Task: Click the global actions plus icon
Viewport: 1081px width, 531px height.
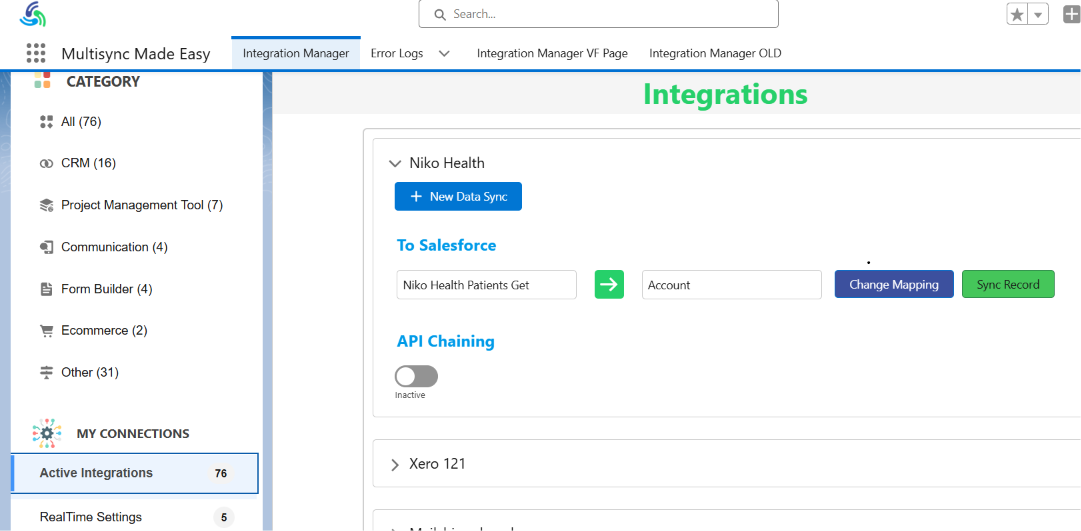Action: pyautogui.click(x=1072, y=14)
